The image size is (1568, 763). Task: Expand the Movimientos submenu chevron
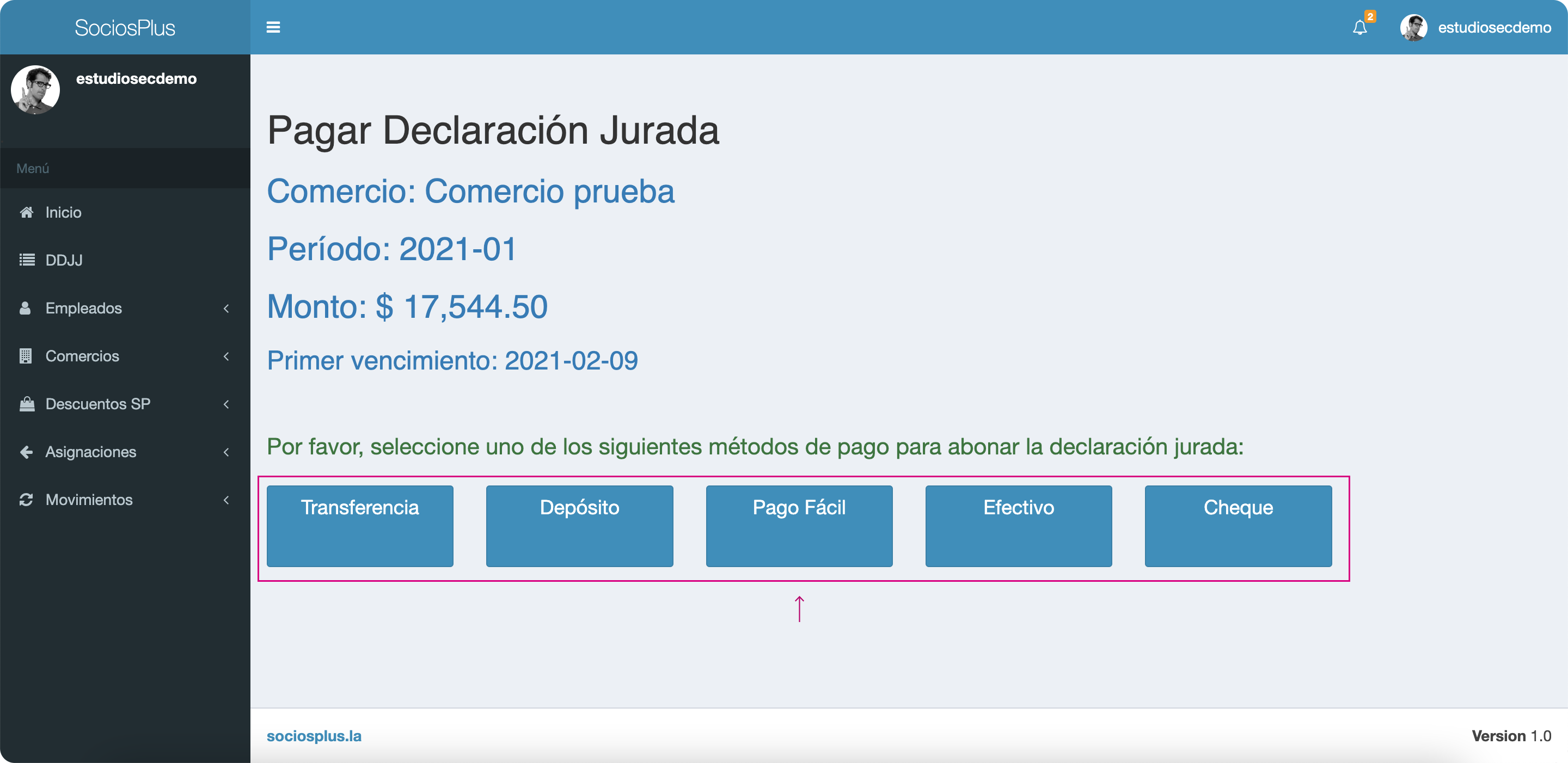coord(226,500)
